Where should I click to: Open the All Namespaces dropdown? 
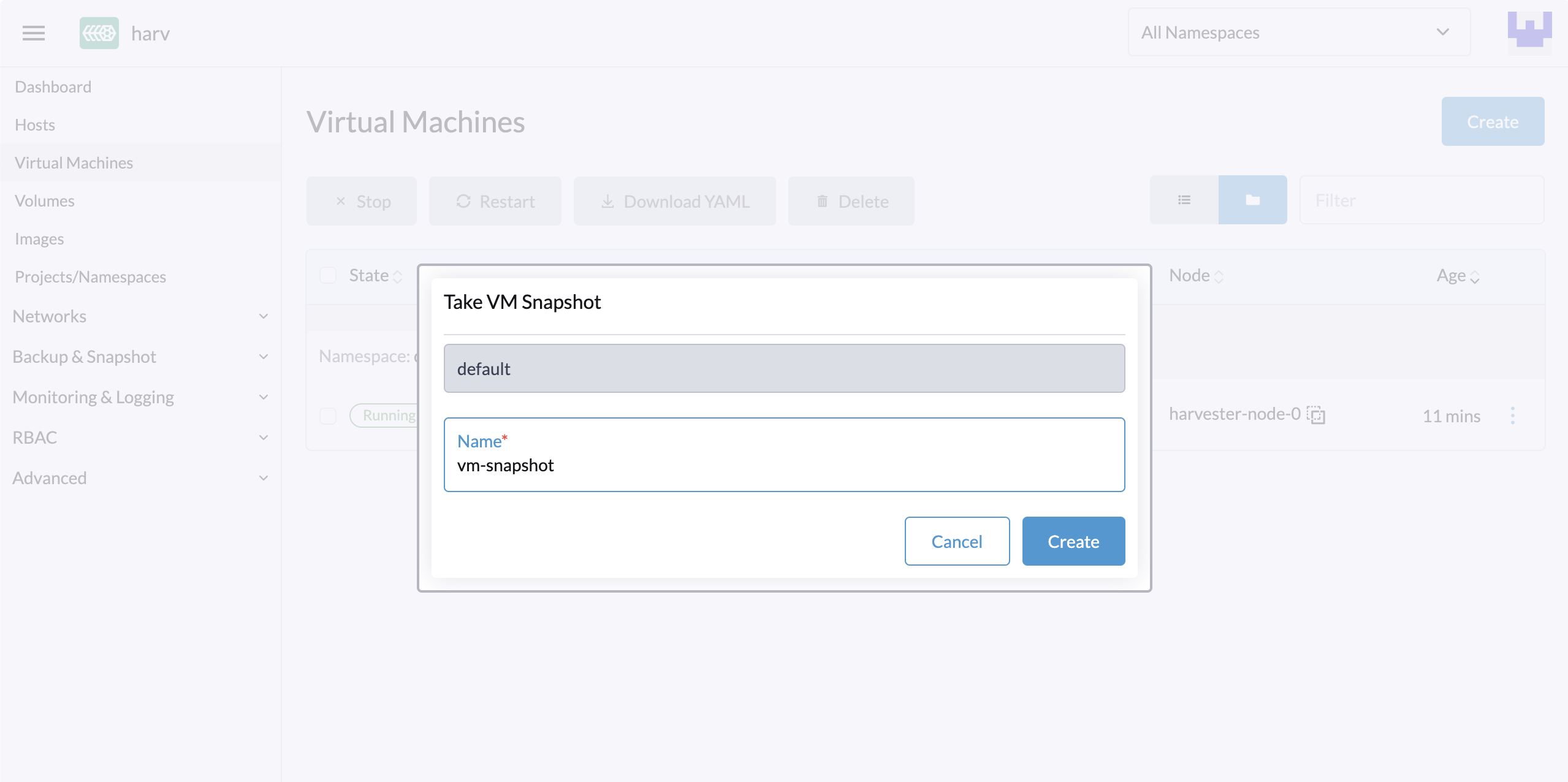click(1298, 32)
